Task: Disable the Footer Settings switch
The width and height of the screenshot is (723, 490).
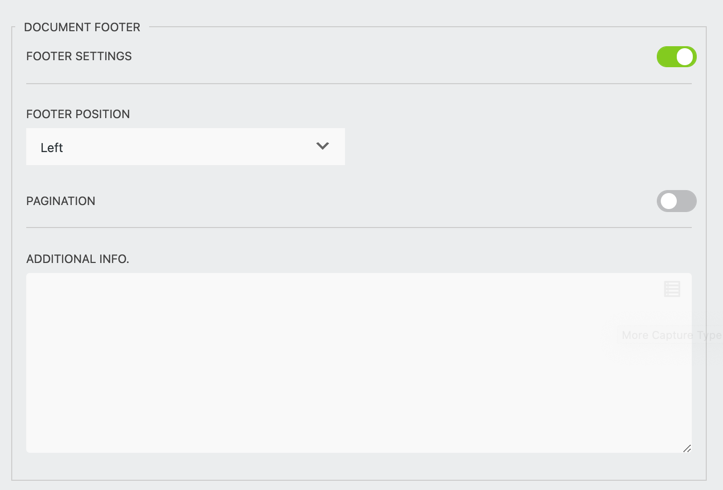Action: click(x=676, y=57)
